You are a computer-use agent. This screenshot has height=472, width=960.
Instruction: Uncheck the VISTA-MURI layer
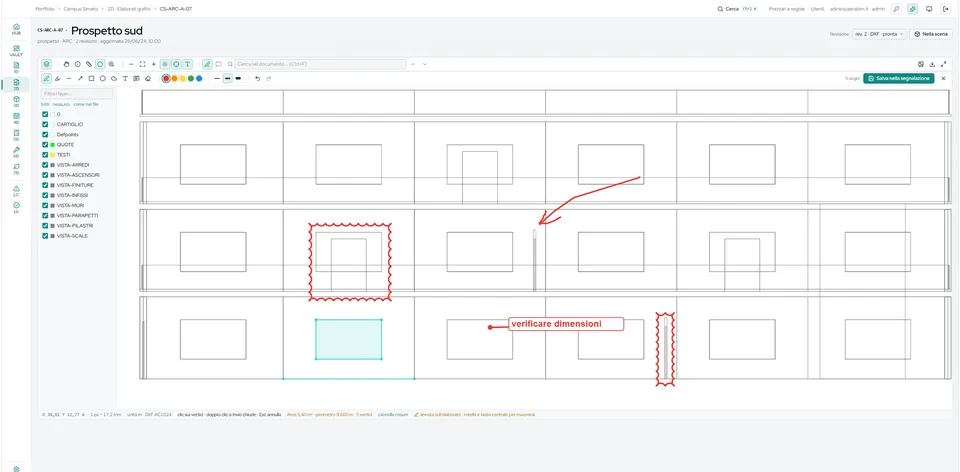[45, 206]
